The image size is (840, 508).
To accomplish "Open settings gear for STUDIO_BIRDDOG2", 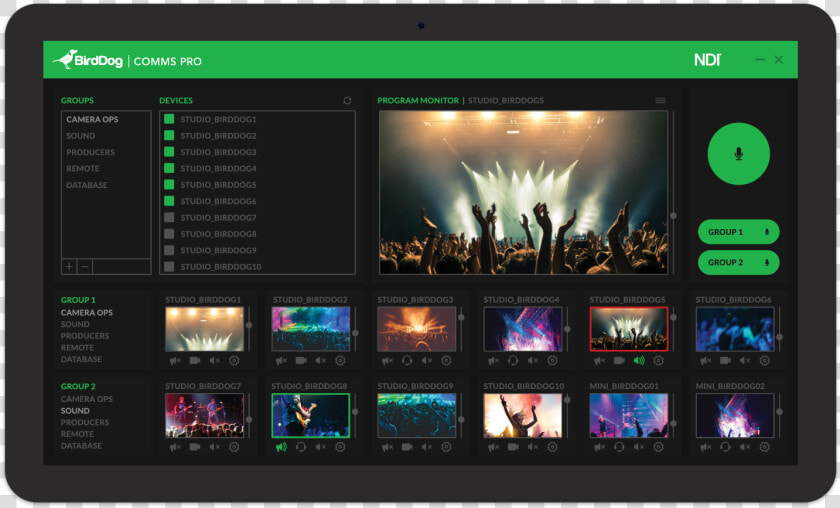I will click(x=340, y=361).
